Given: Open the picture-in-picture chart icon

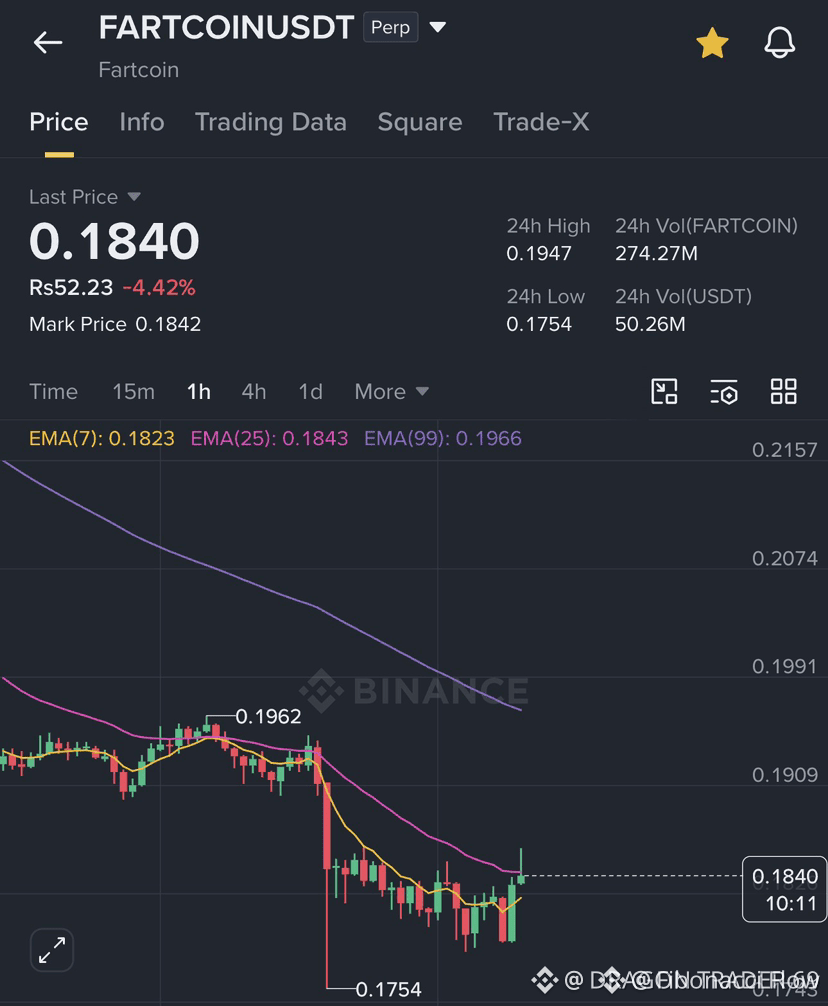Looking at the screenshot, I should coord(664,391).
